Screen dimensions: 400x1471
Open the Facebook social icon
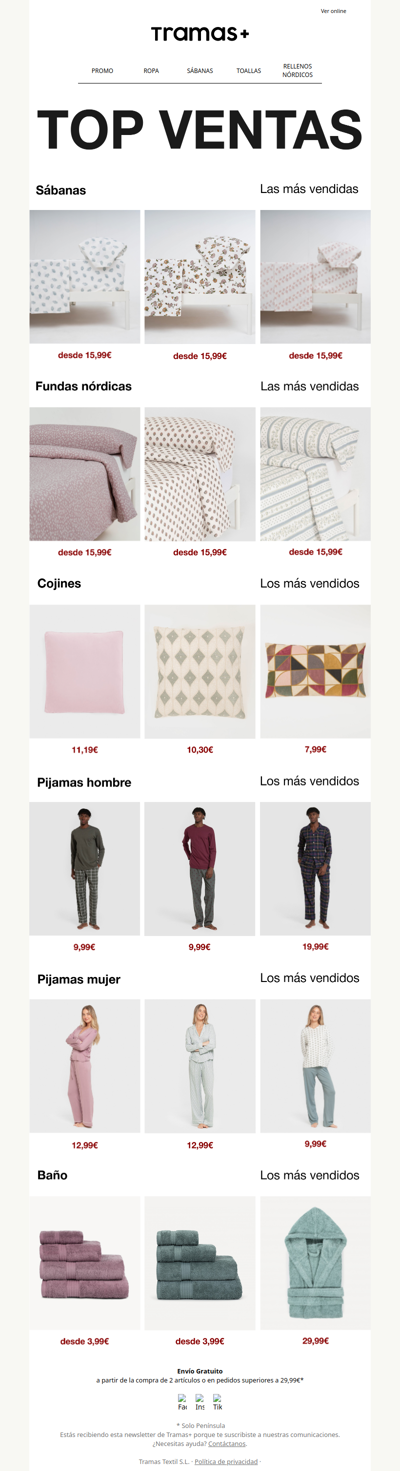tap(182, 1402)
